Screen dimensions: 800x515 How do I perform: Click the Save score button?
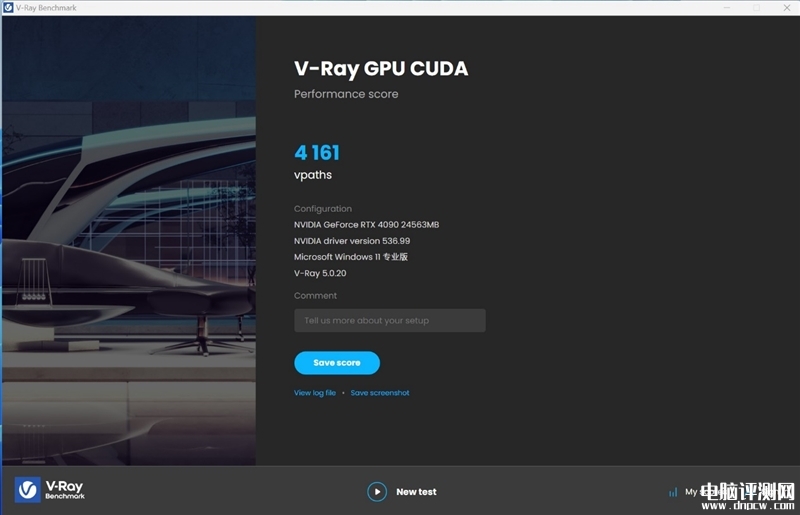click(337, 363)
